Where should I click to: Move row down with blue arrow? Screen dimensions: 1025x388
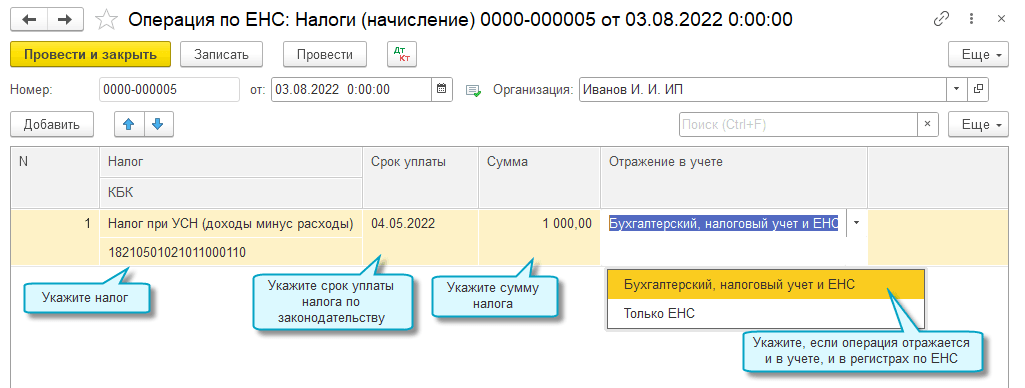(158, 124)
